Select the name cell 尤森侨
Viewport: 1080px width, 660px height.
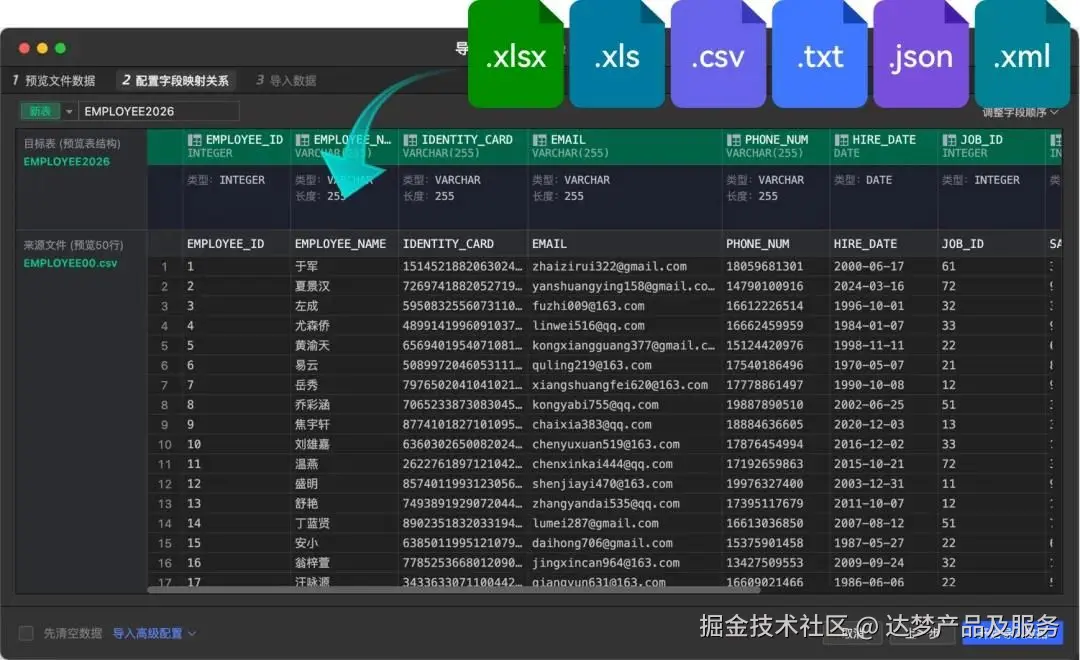(312, 326)
